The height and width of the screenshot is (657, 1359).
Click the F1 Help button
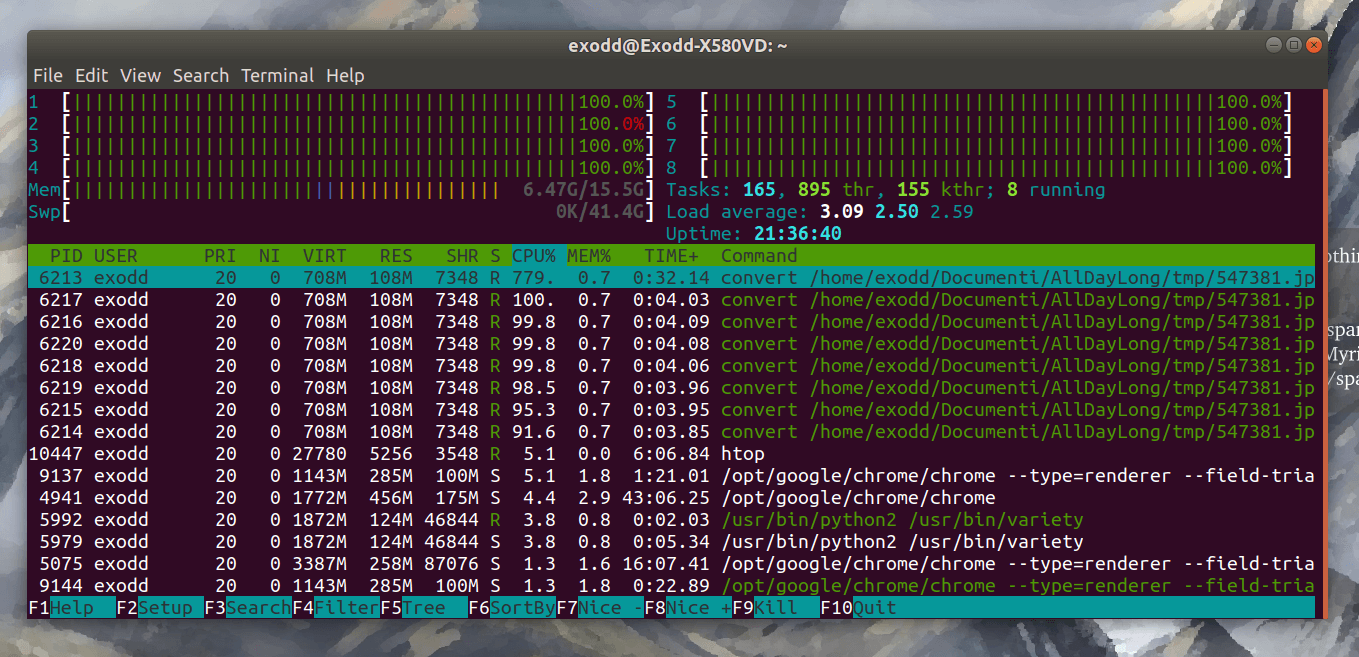pos(70,608)
